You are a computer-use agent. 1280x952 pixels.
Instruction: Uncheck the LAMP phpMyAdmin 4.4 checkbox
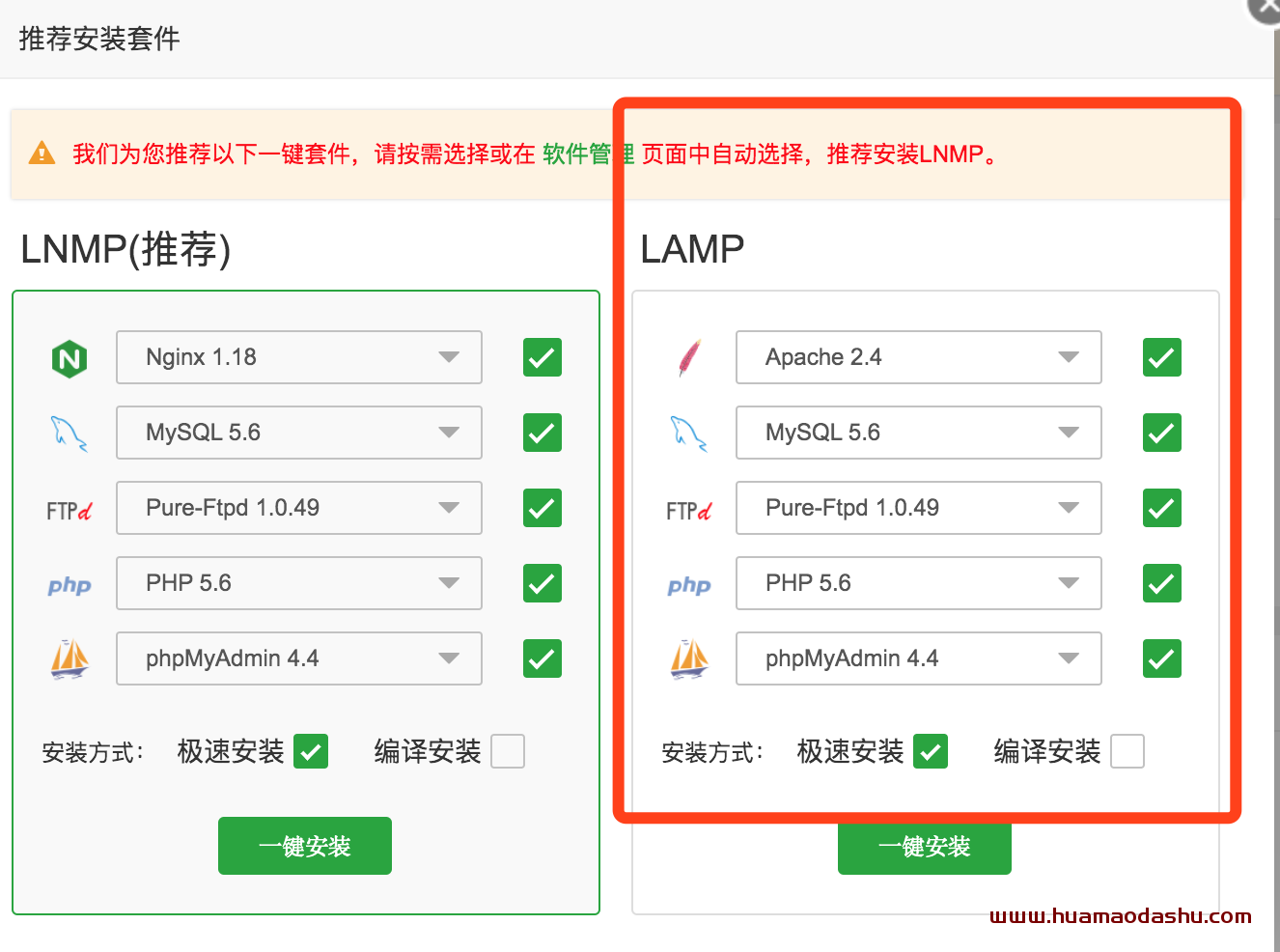pos(1162,658)
